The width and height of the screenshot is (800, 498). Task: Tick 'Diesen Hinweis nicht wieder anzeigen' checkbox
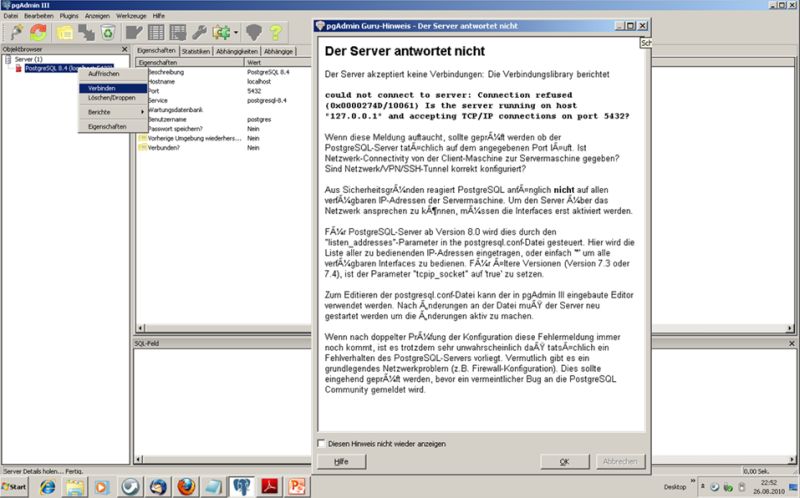click(321, 443)
